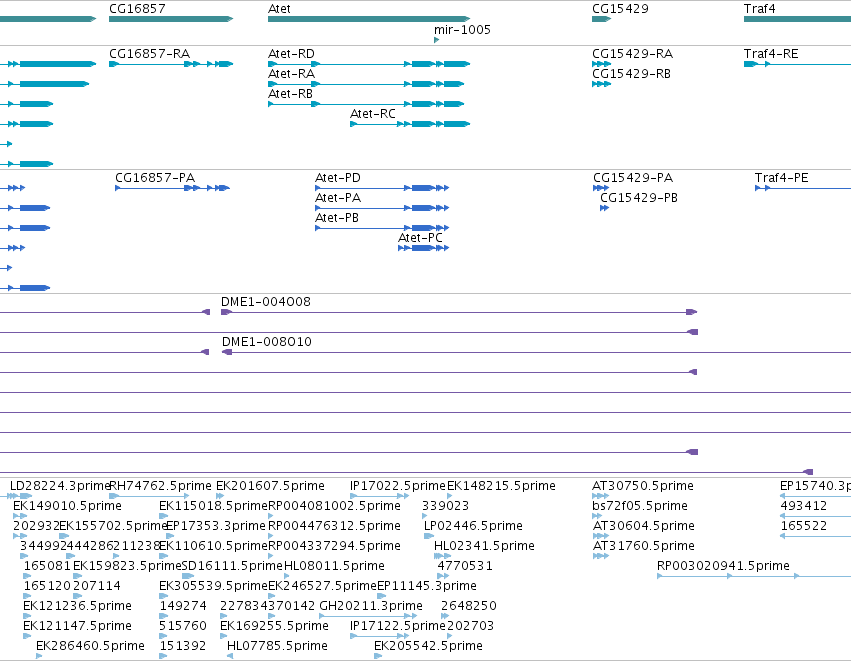Select protein Atet-PD
Image resolution: width=851 pixels, height=661 pixels.
pos(382,188)
